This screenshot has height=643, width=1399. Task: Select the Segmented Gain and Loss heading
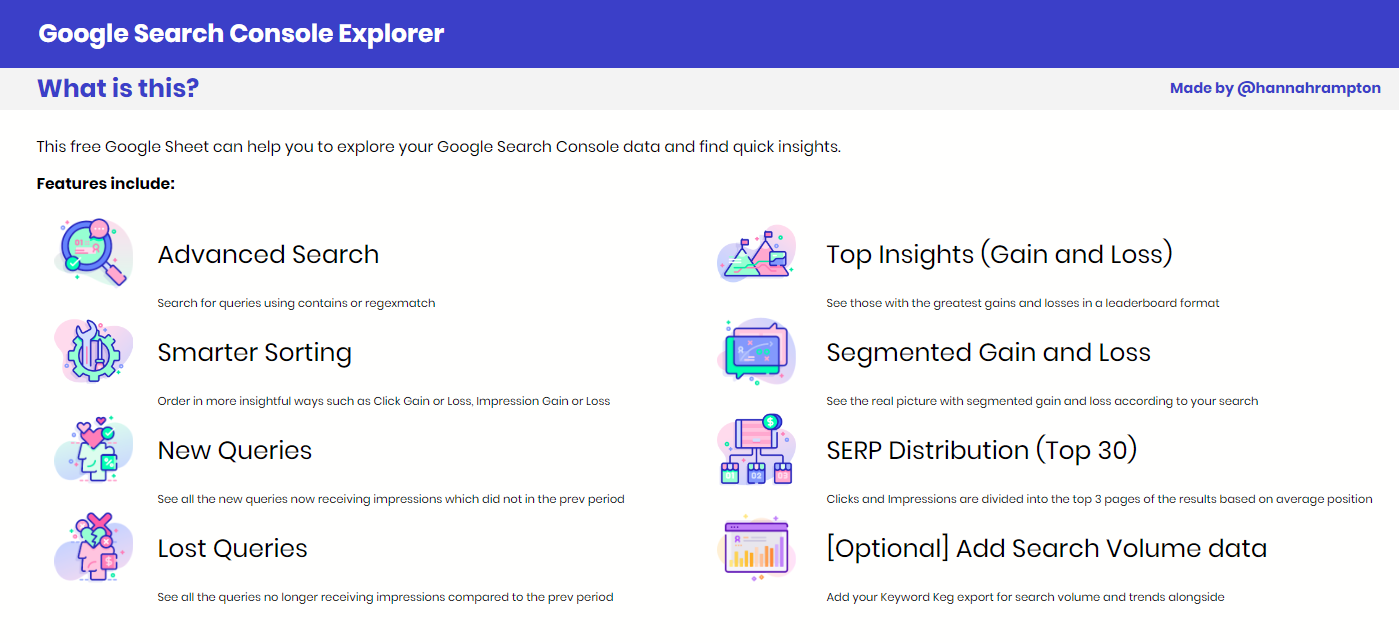[x=988, y=352]
